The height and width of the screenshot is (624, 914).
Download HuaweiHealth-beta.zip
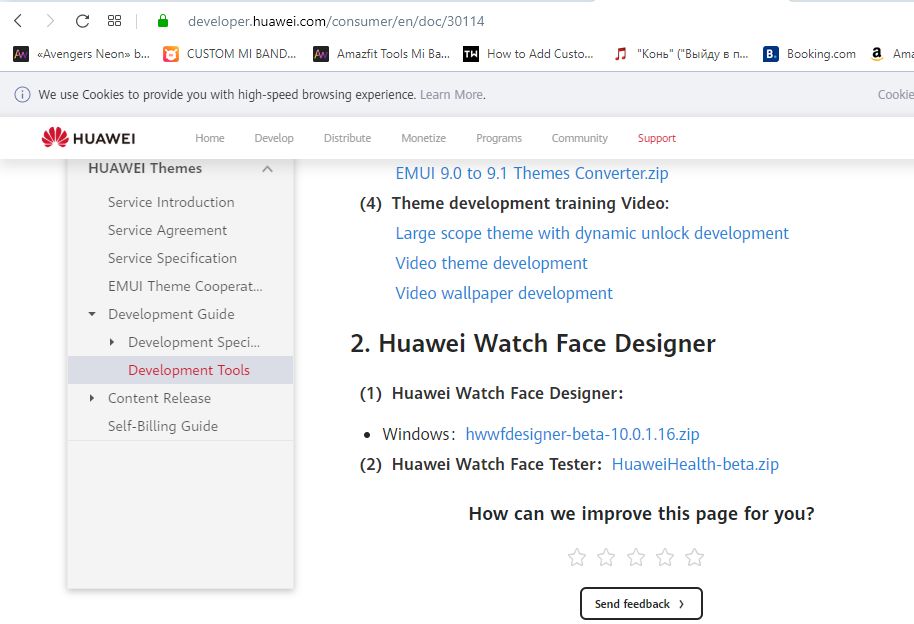[695, 464]
